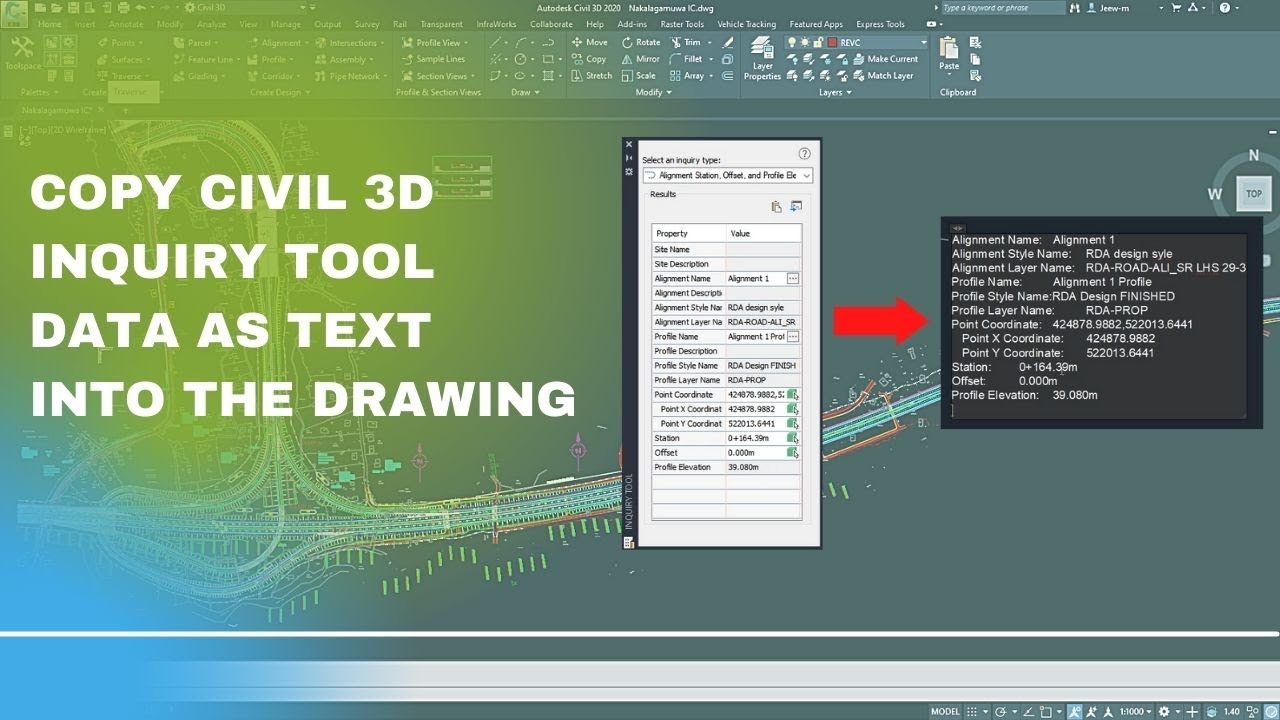1280x720 pixels.
Task: Toggle annotation visibility status icon
Action: [1075, 712]
